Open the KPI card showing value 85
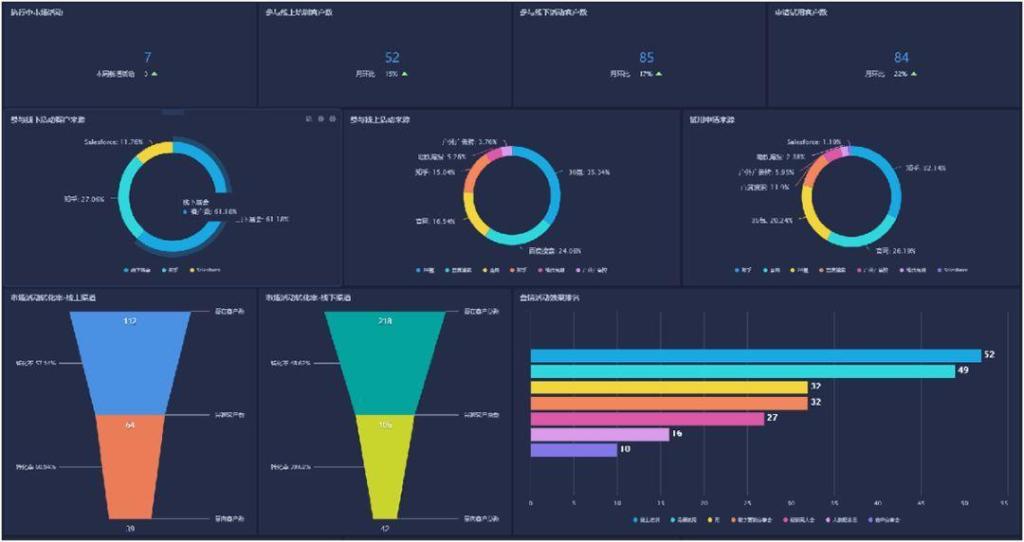Image resolution: width=1024 pixels, height=542 pixels. click(x=639, y=55)
